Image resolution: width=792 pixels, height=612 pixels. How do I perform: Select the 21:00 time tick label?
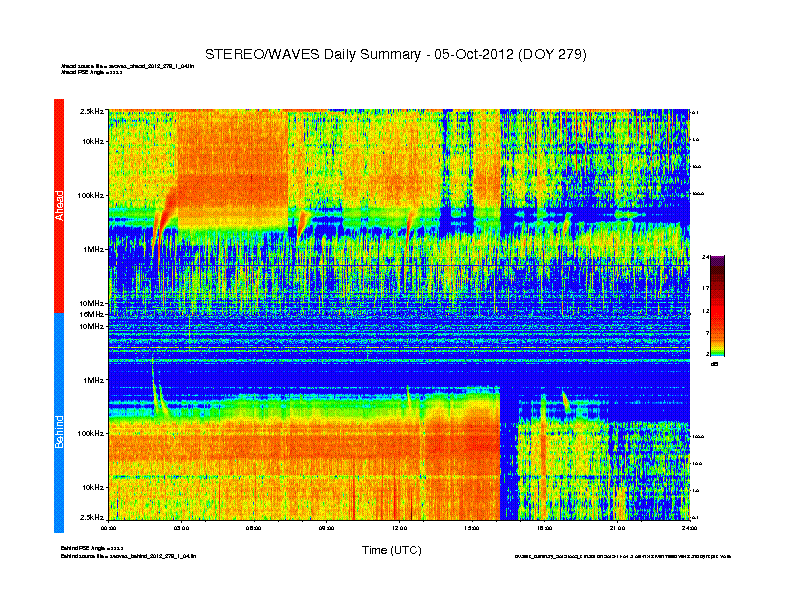point(617,527)
